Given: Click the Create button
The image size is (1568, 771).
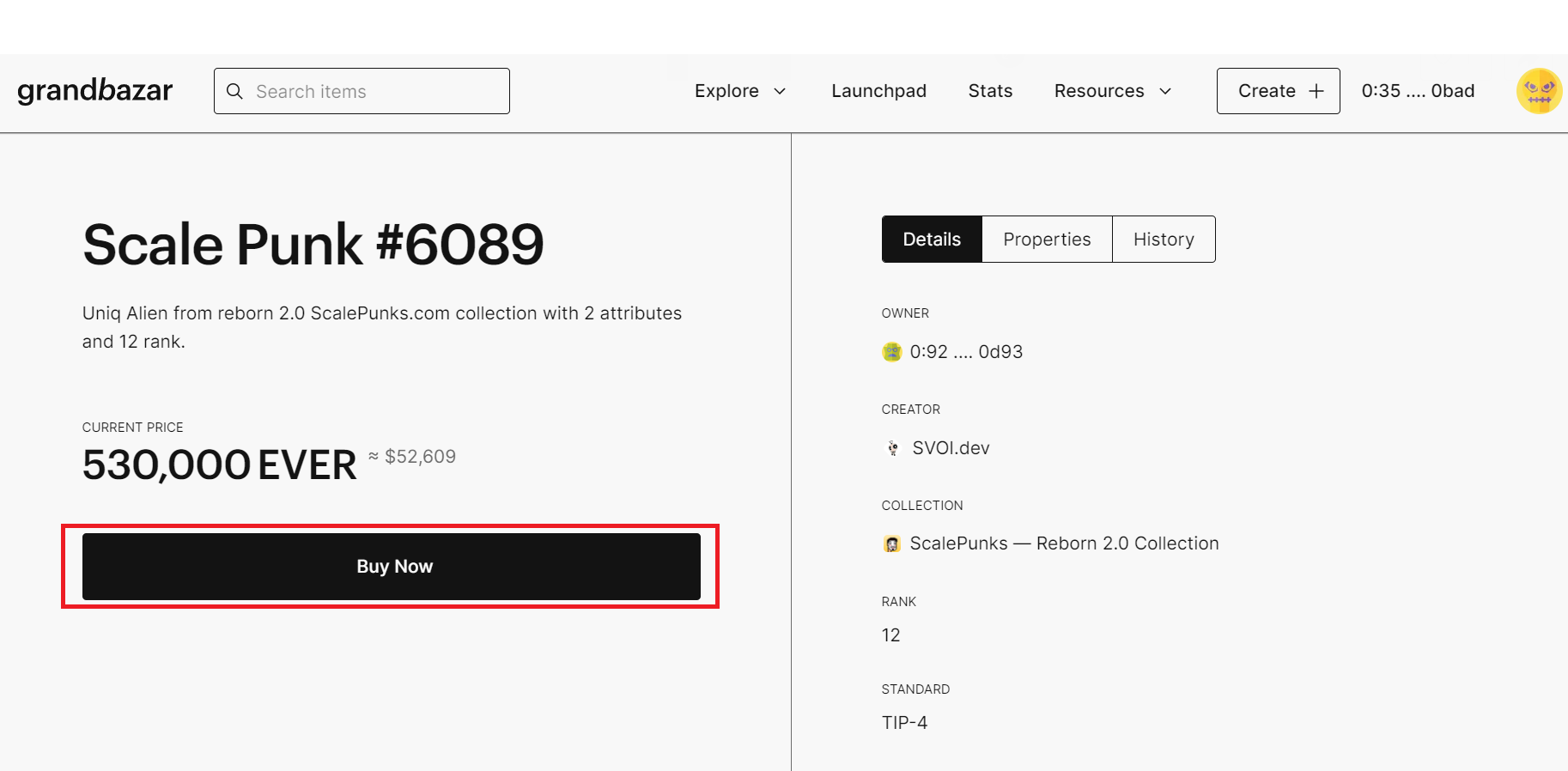Looking at the screenshot, I should point(1278,91).
